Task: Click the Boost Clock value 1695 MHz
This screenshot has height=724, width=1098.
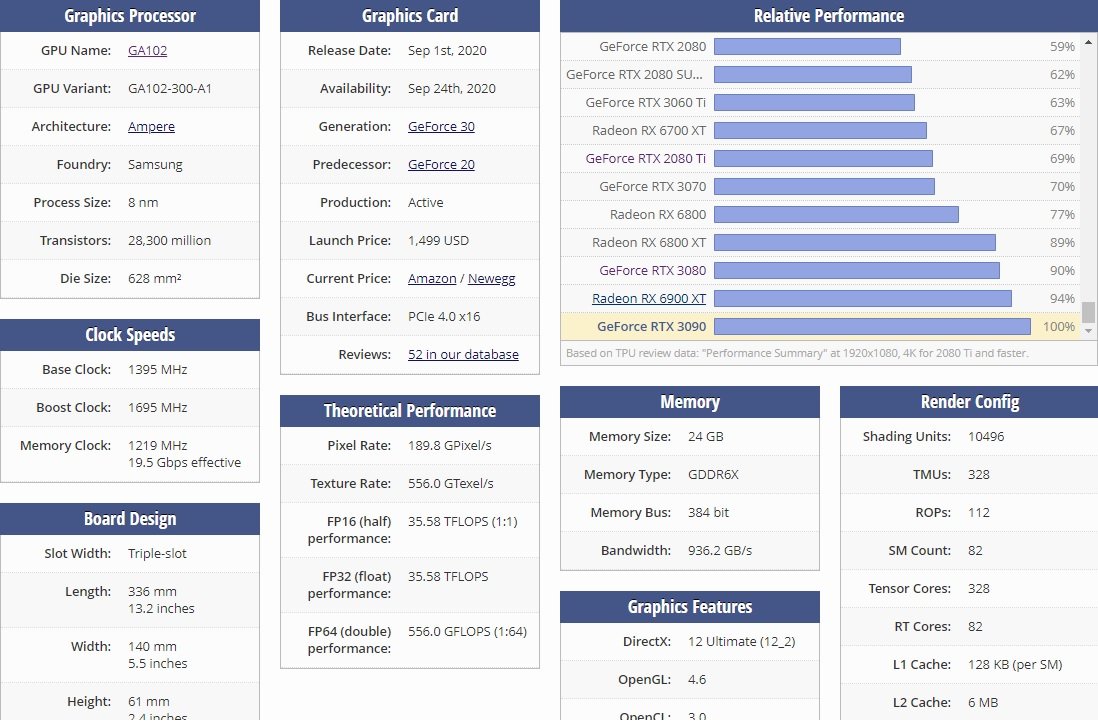Action: tap(158, 408)
